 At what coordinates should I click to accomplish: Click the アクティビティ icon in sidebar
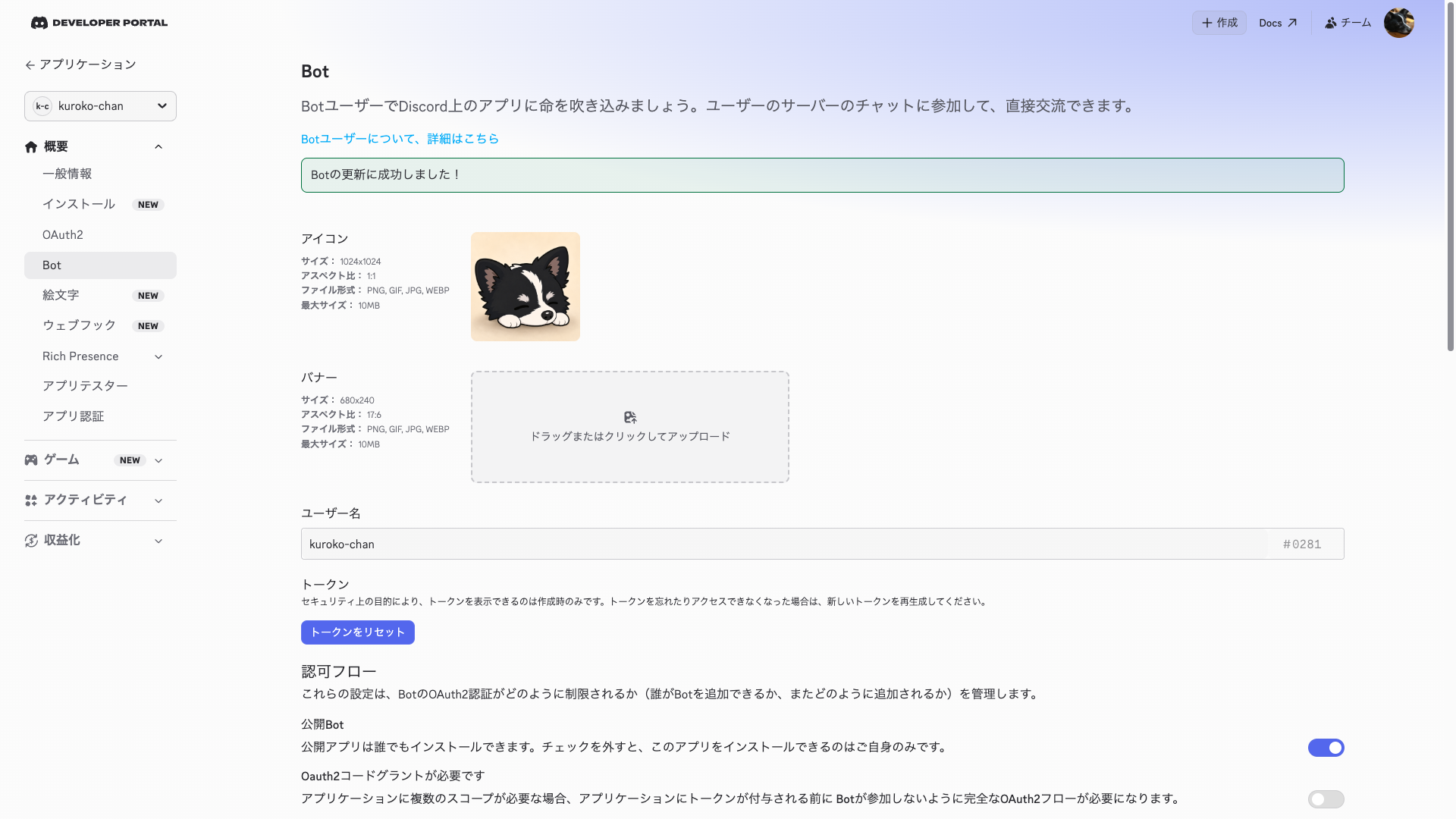31,500
